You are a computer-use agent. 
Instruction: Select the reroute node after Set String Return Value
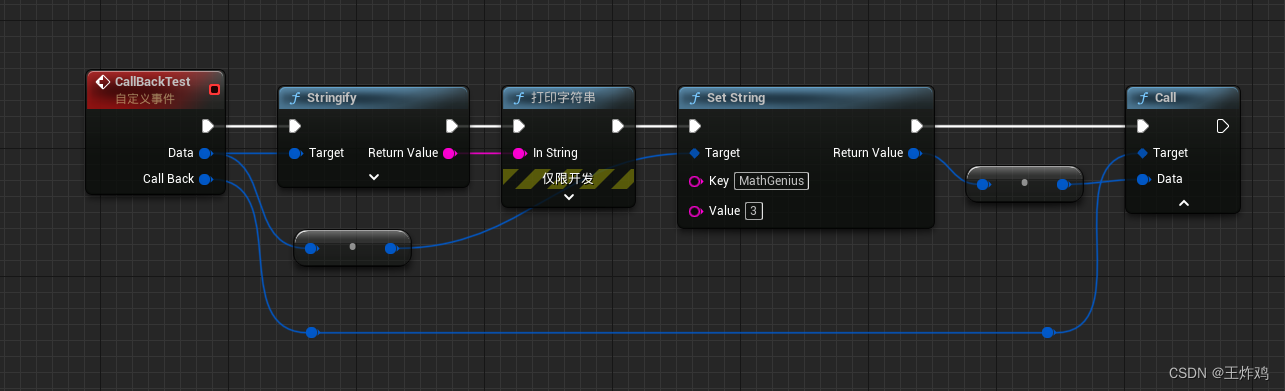point(1024,184)
